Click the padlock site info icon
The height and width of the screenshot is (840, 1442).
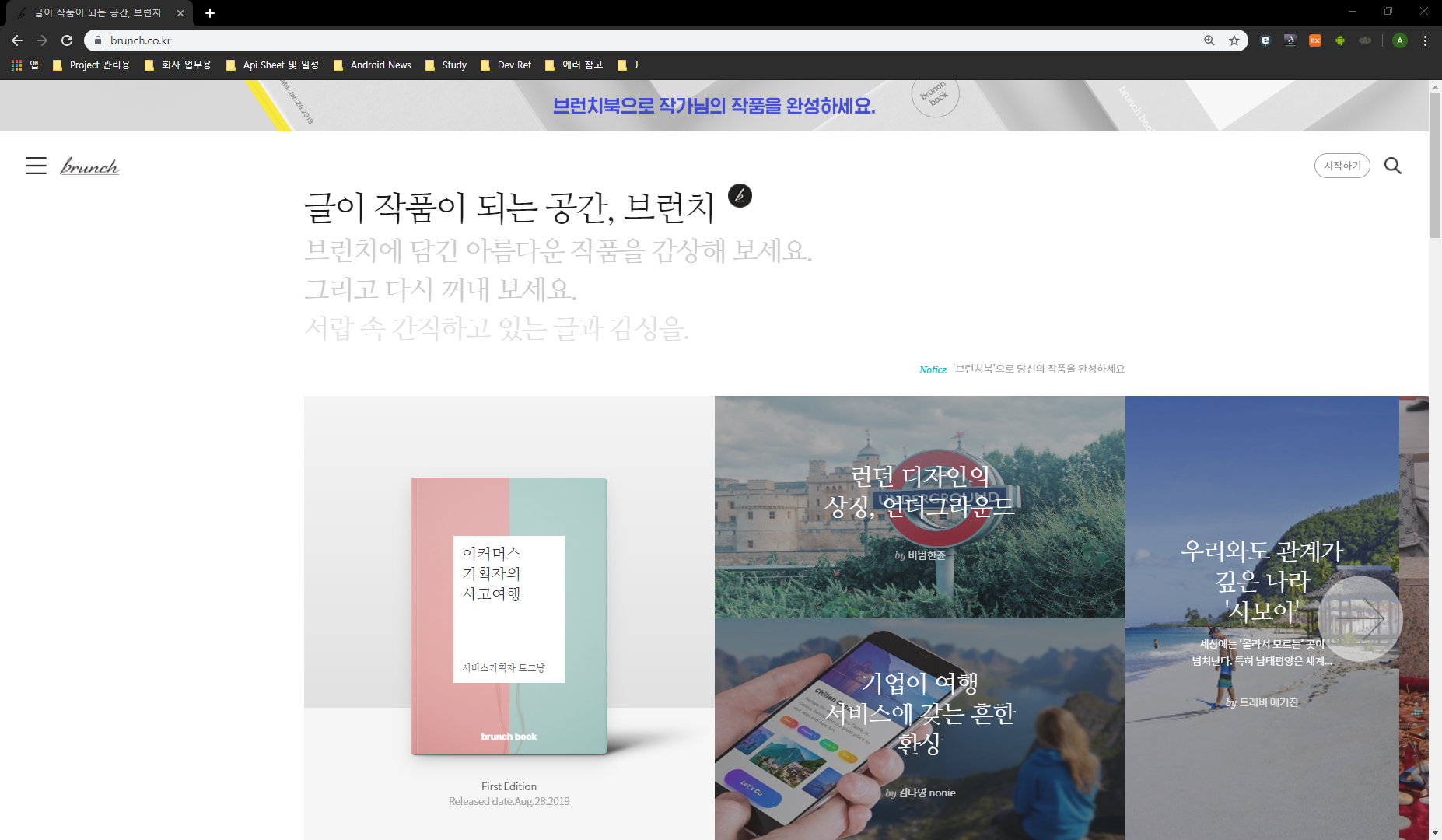tap(98, 40)
